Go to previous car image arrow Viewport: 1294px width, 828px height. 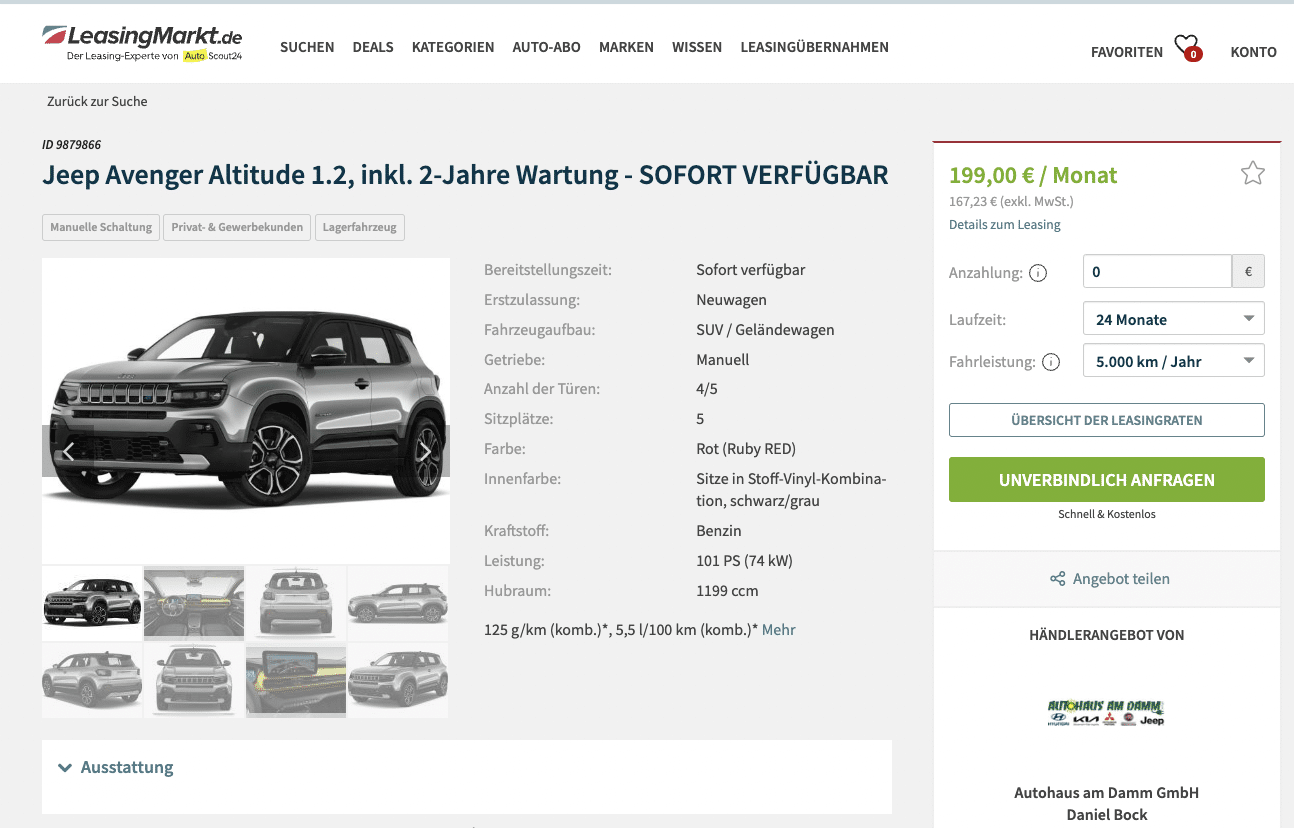coord(68,451)
